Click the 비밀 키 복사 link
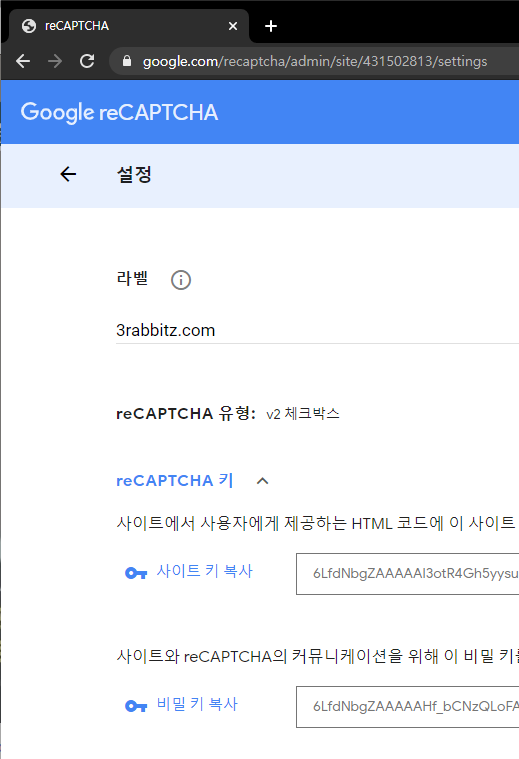 click(197, 704)
